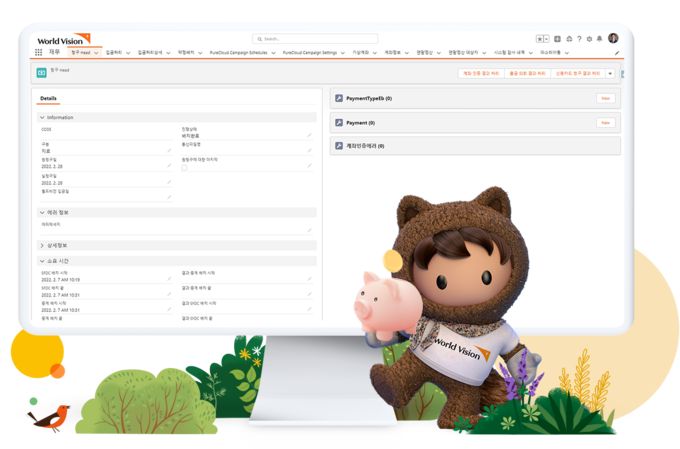Open the 계좌인증에러 (0) related list link
Image resolution: width=680 pixels, height=449 pixels.
tap(365, 146)
